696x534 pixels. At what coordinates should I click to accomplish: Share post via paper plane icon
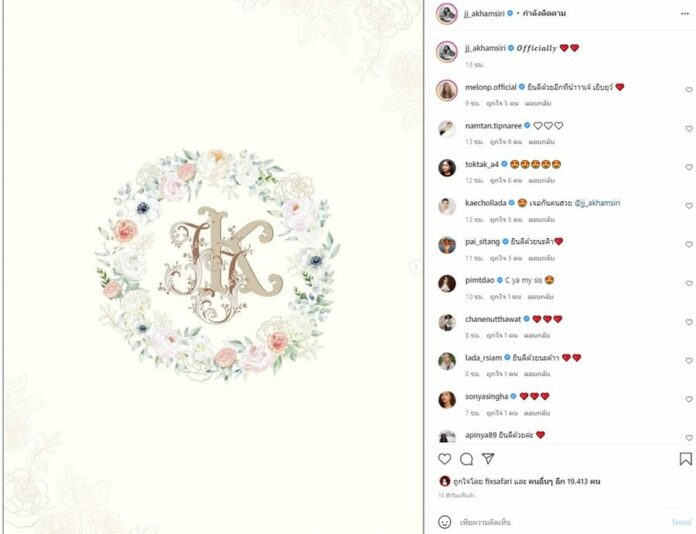(x=488, y=459)
